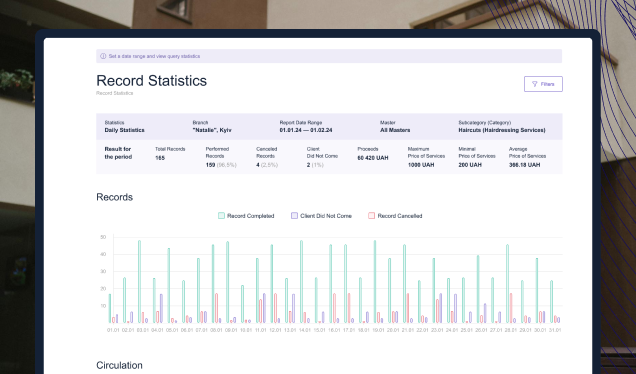Click the All Masters value
The image size is (636, 374).
pyautogui.click(x=395, y=130)
